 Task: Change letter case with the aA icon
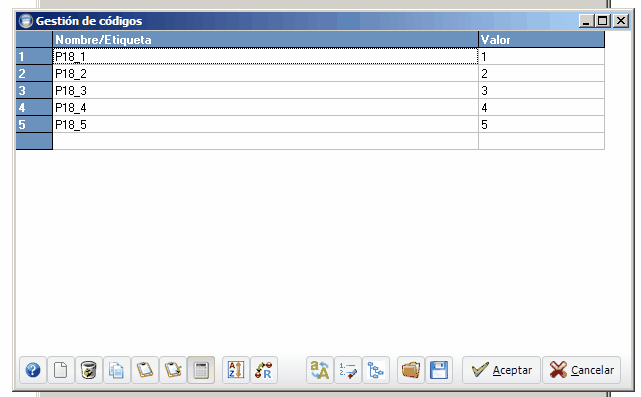click(320, 370)
